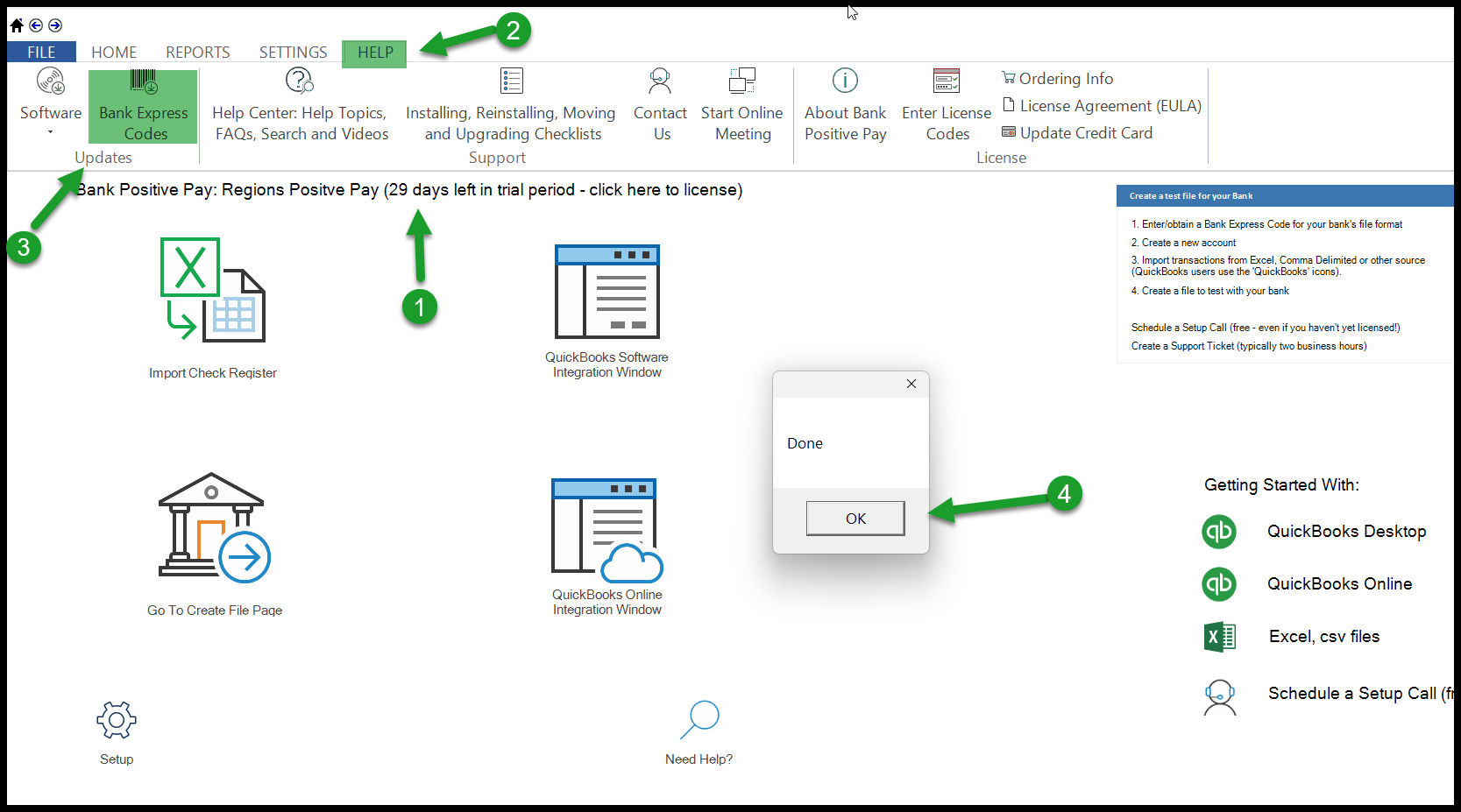
Task: Click OK in the Done dialog
Action: [x=855, y=519]
